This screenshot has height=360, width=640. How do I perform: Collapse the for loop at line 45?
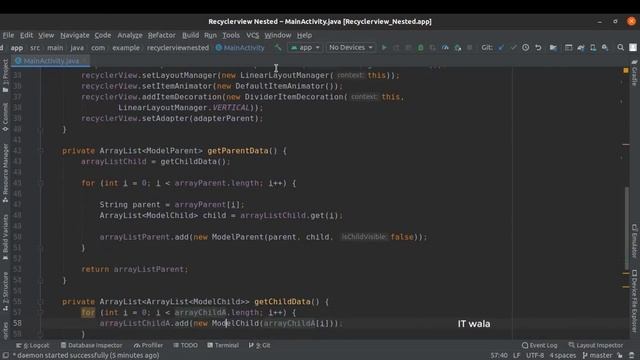point(41,183)
